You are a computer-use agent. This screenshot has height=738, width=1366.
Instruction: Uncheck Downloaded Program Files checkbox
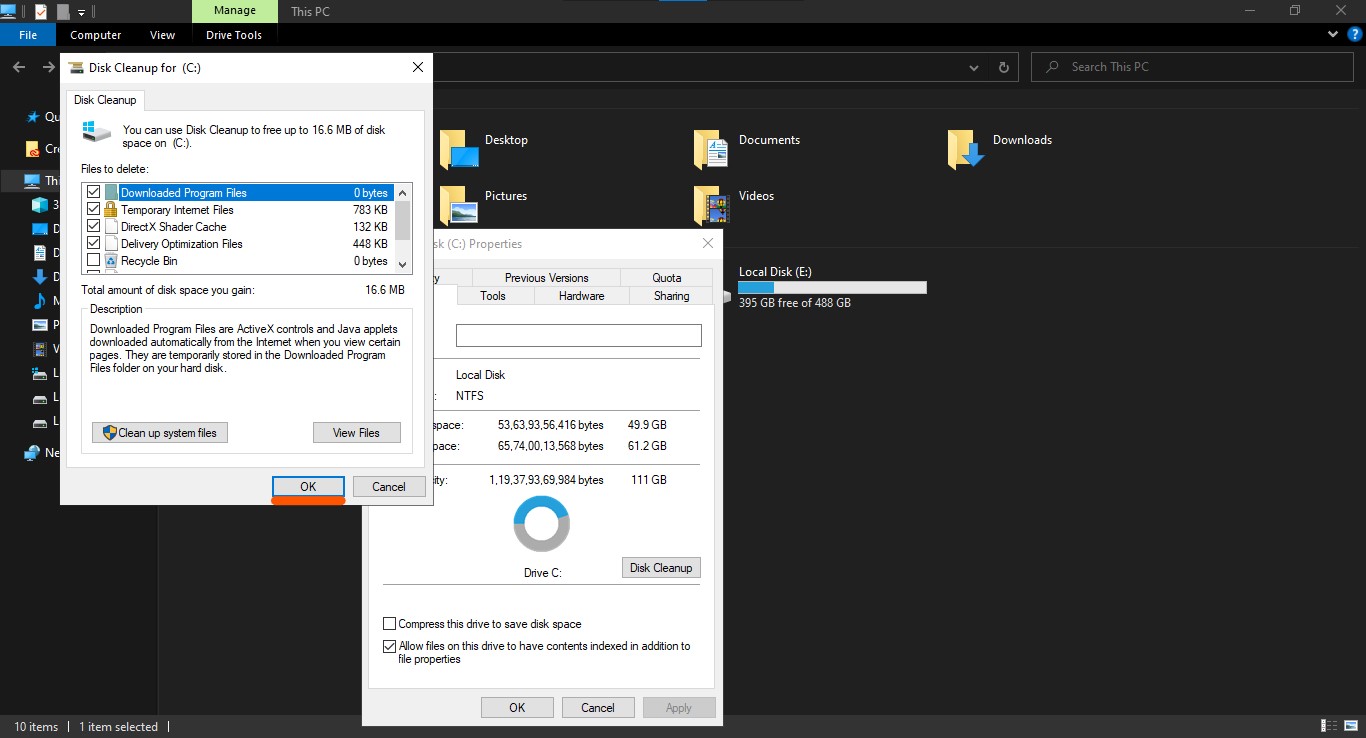click(94, 192)
